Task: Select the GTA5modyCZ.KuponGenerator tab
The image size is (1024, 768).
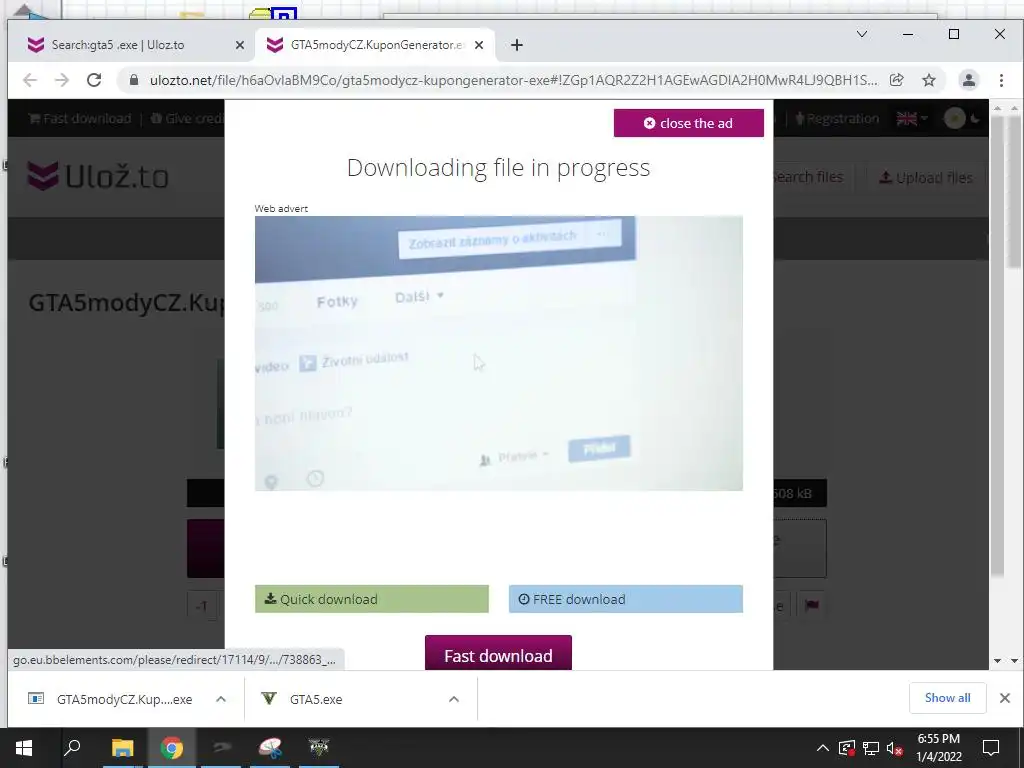Action: point(376,45)
